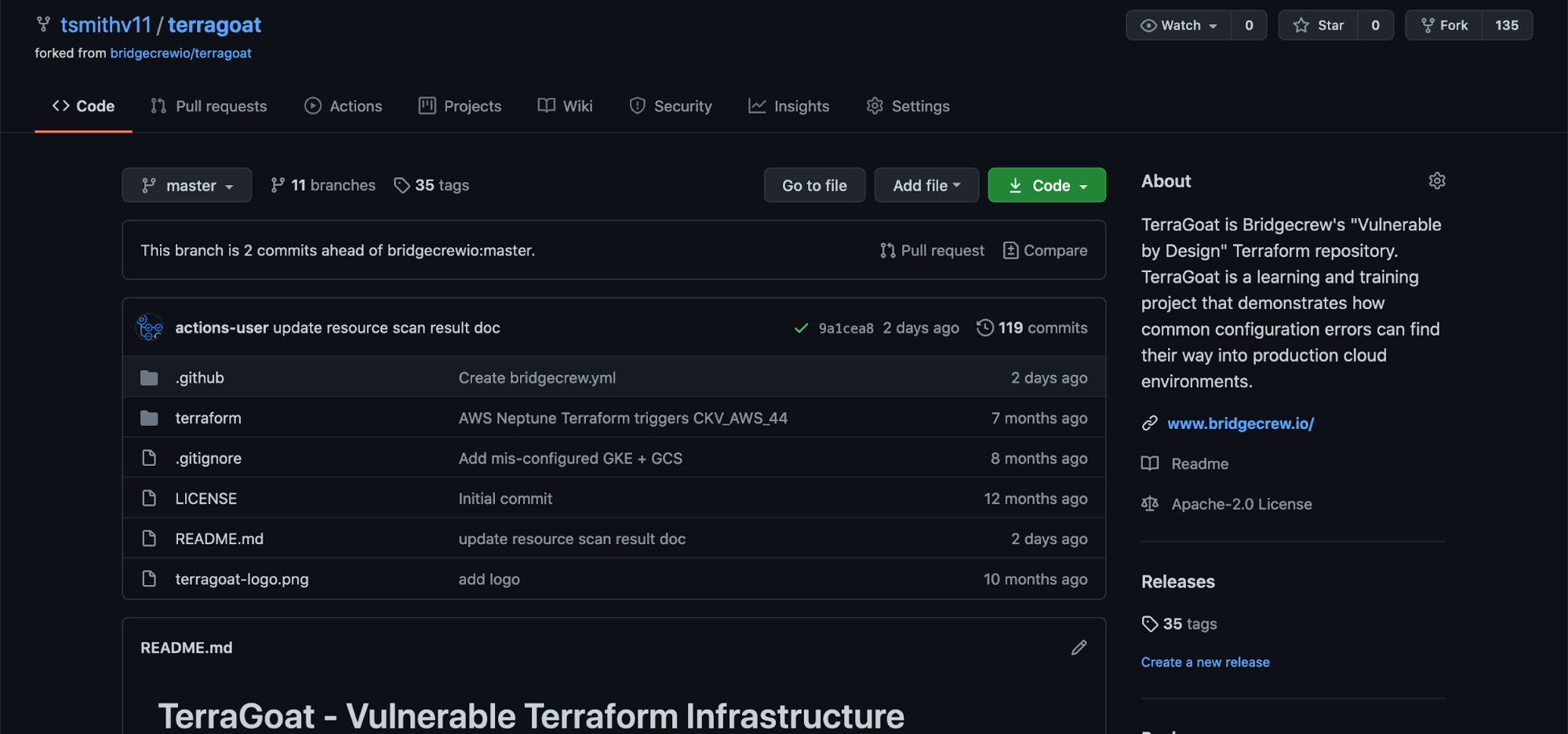This screenshot has width=1568, height=734.
Task: Open the Projects tab
Action: tap(460, 106)
